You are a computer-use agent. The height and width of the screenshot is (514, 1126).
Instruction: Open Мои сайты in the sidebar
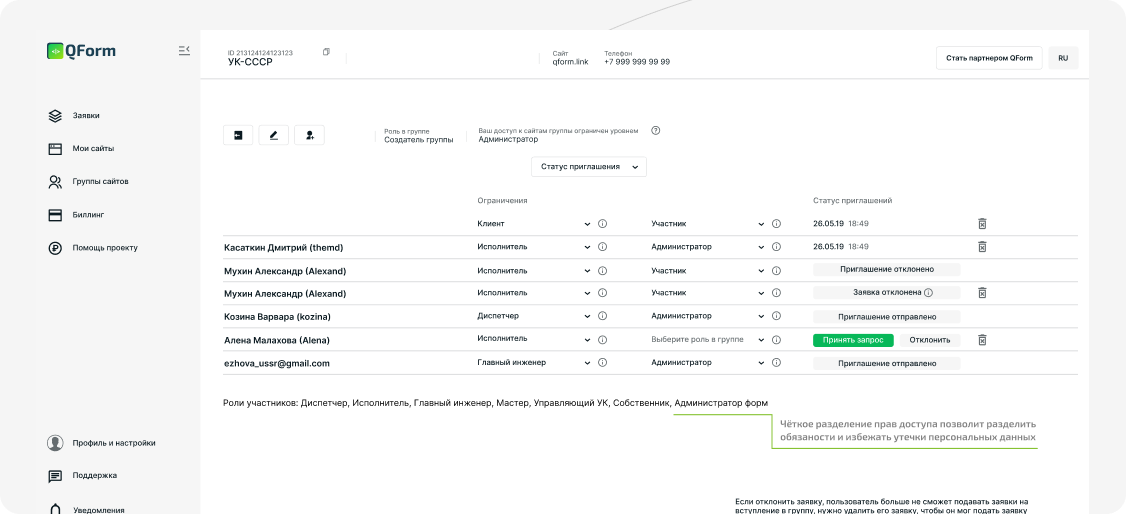point(93,149)
